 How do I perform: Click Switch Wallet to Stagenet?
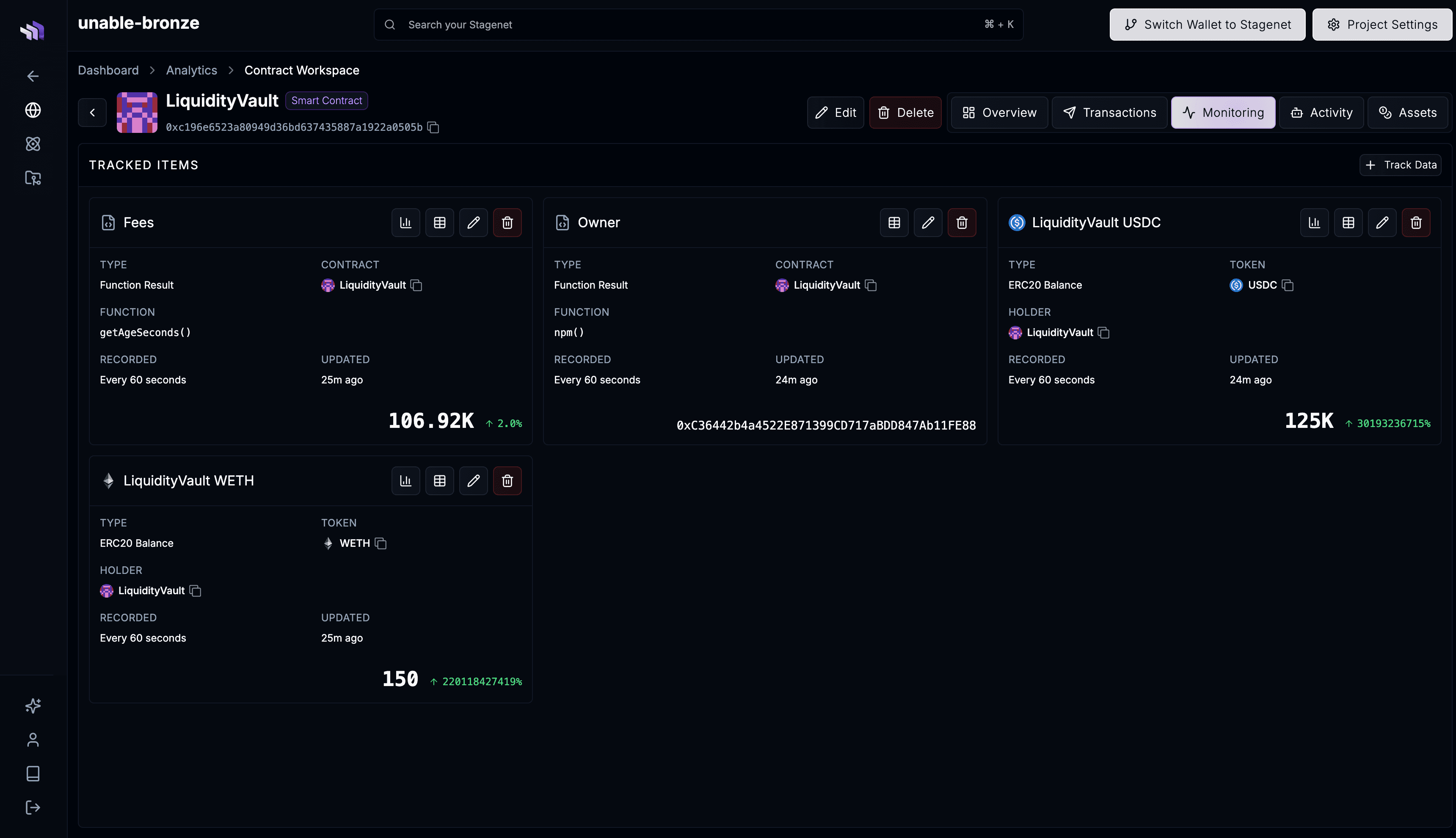(1208, 25)
